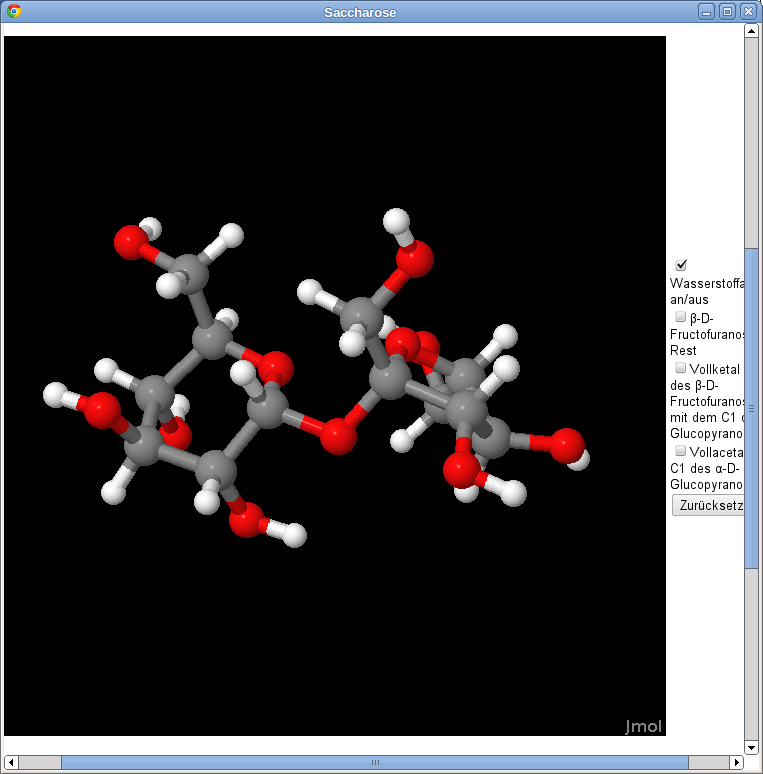
Task: Click the horizontal scrollbar thumb
Action: click(375, 763)
